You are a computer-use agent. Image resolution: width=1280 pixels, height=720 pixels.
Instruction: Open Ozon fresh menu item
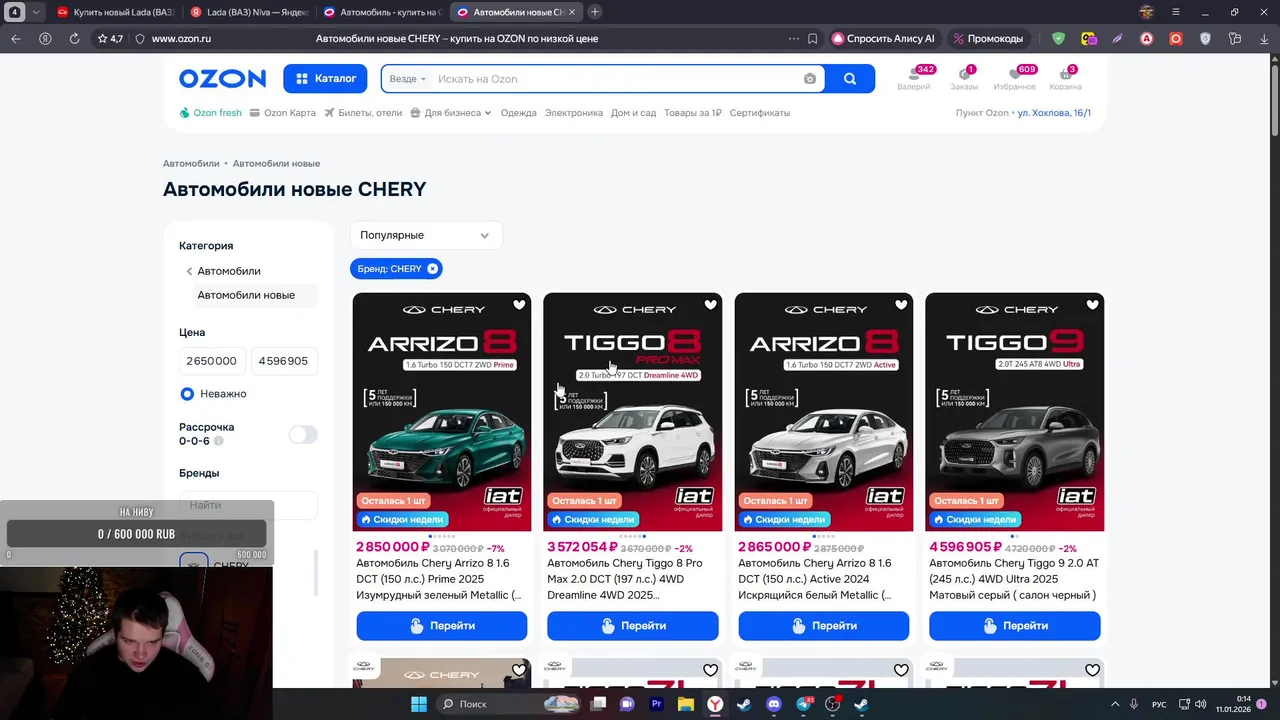point(210,113)
